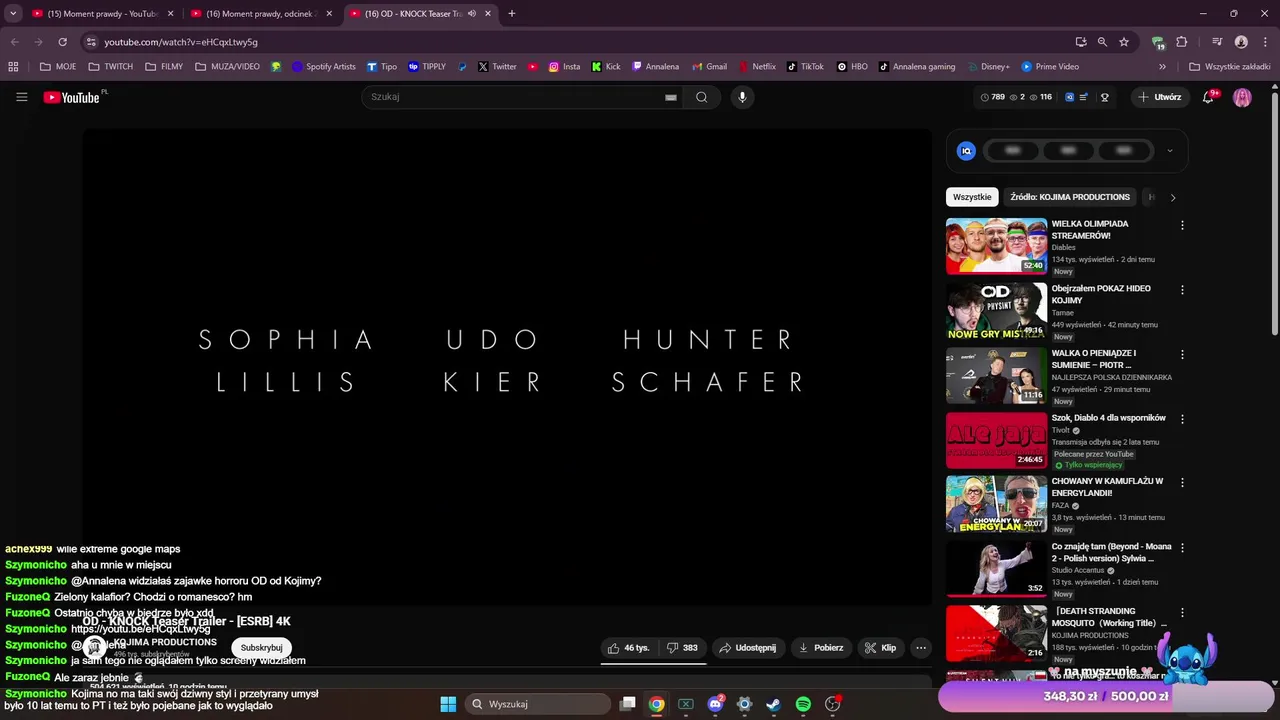
Task: Open the tab search dropdown in Chrome
Action: coord(13,14)
